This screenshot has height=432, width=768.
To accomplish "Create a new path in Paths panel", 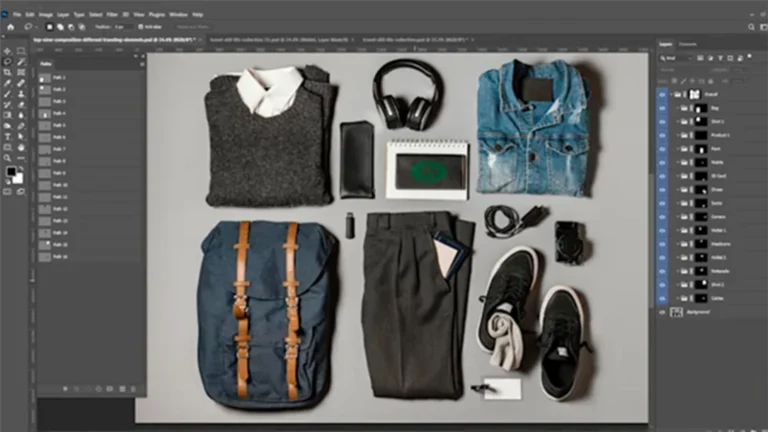I will (122, 389).
